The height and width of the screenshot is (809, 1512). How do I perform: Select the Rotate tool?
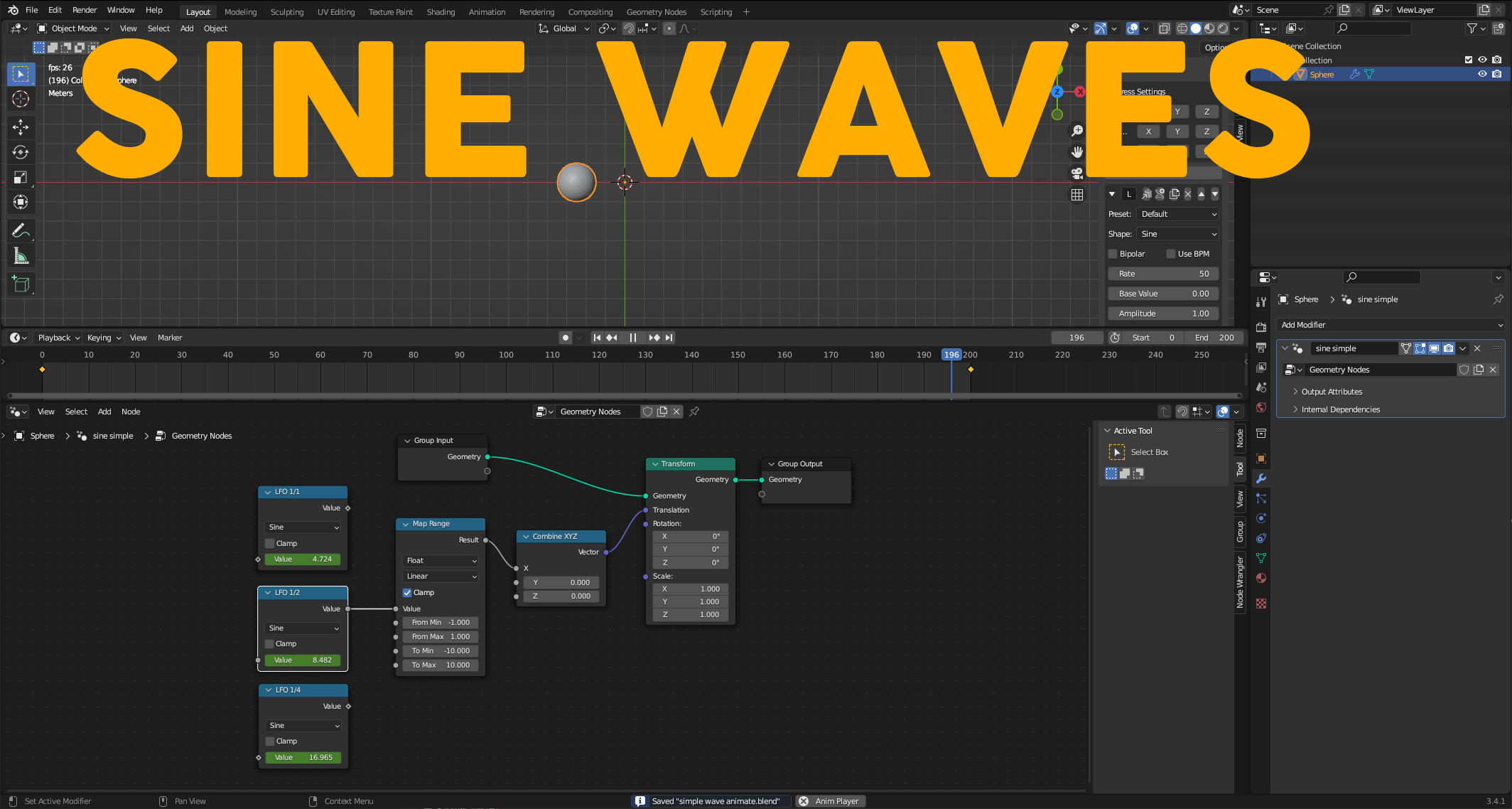tap(21, 152)
